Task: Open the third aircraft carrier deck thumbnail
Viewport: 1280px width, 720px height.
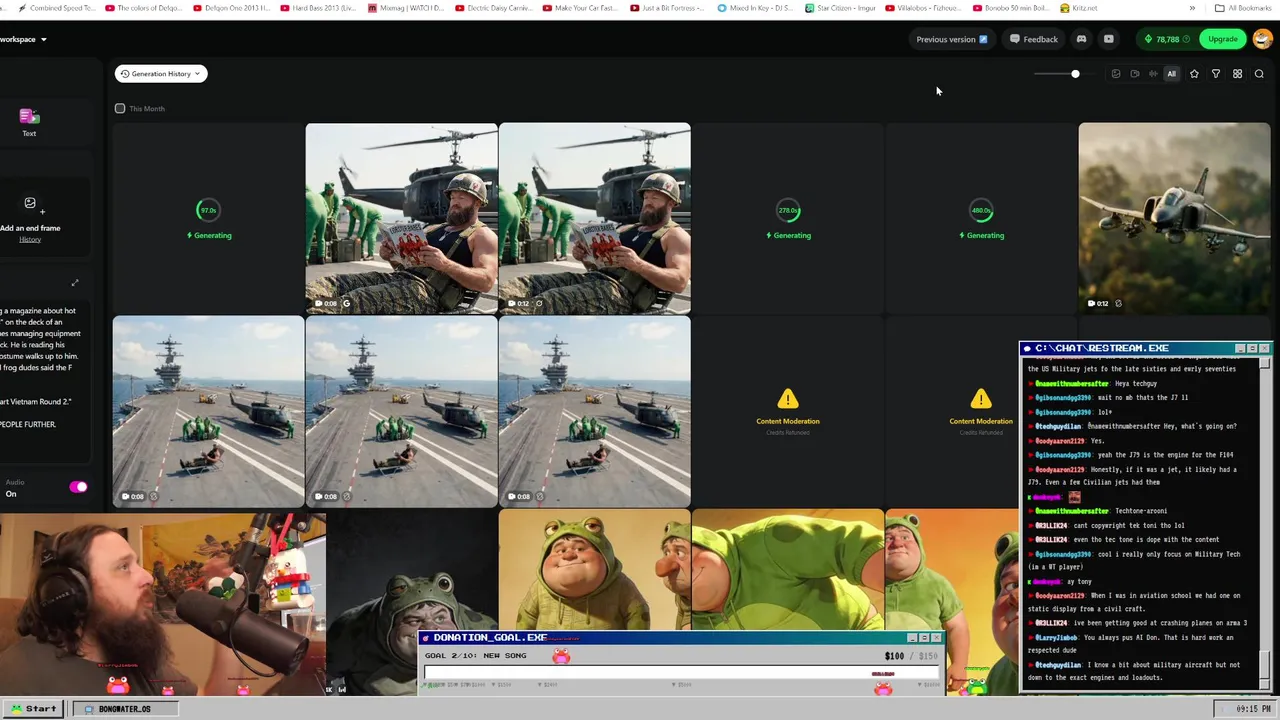Action: click(594, 411)
